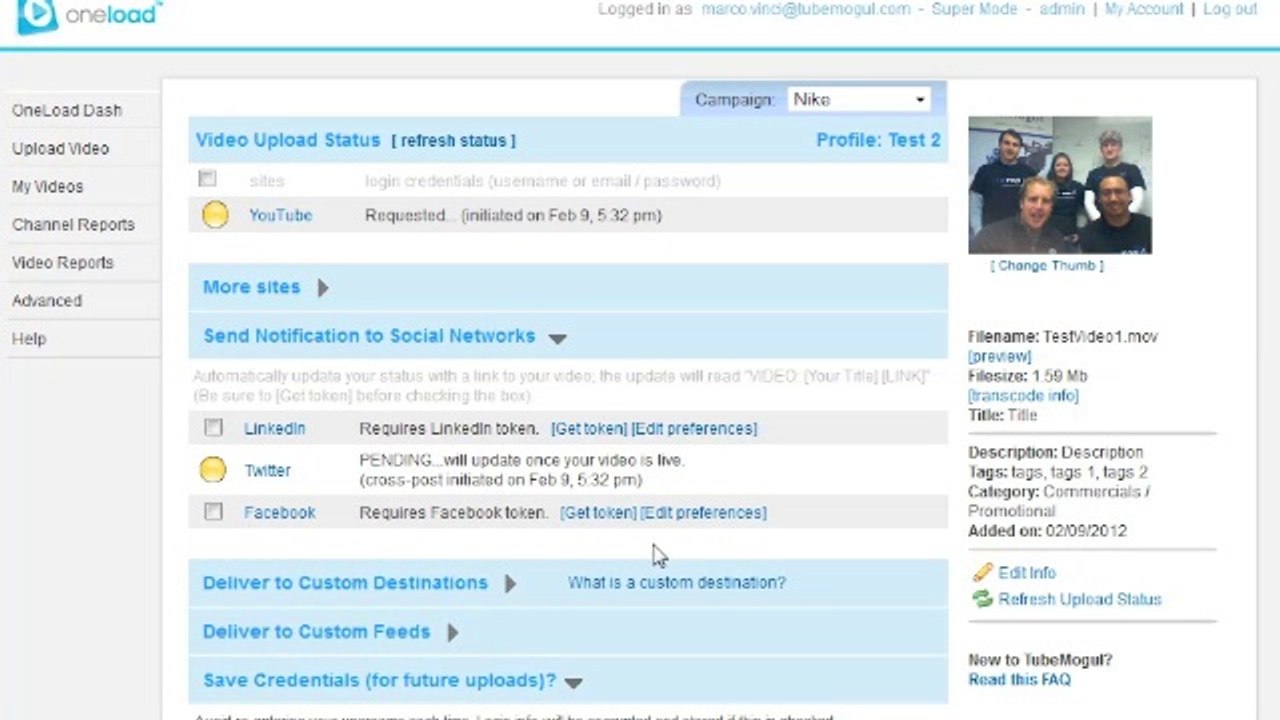Click the Profile: Test 2 label
Image resolution: width=1280 pixels, height=720 pixels.
878,140
